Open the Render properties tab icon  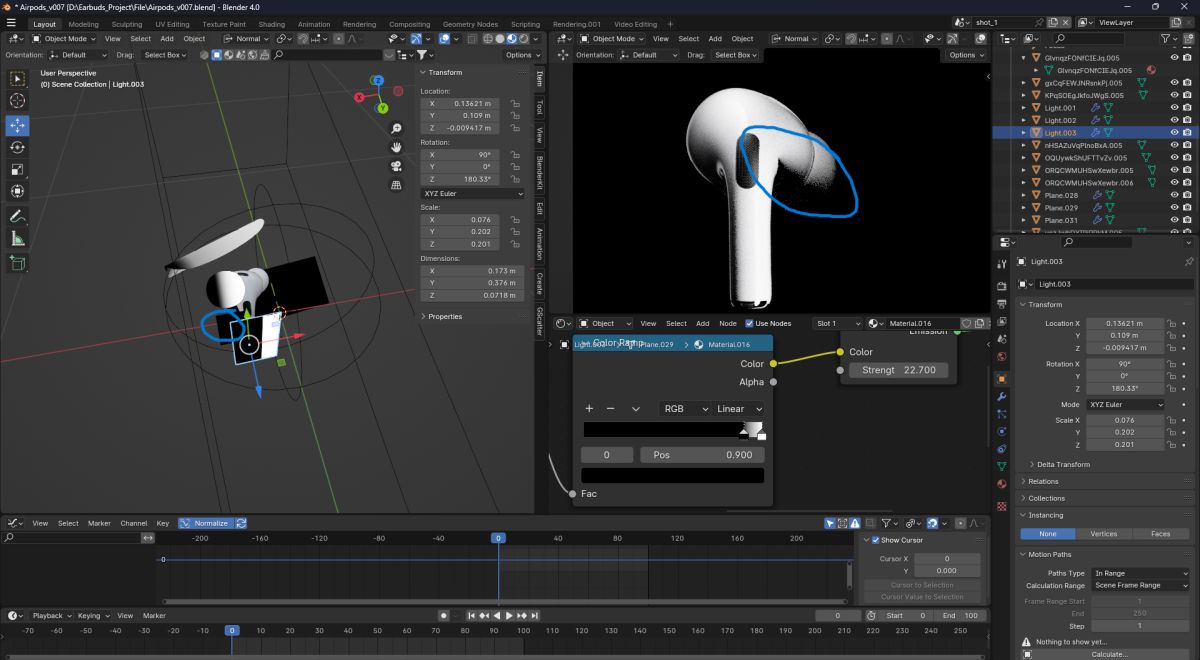pos(1002,287)
